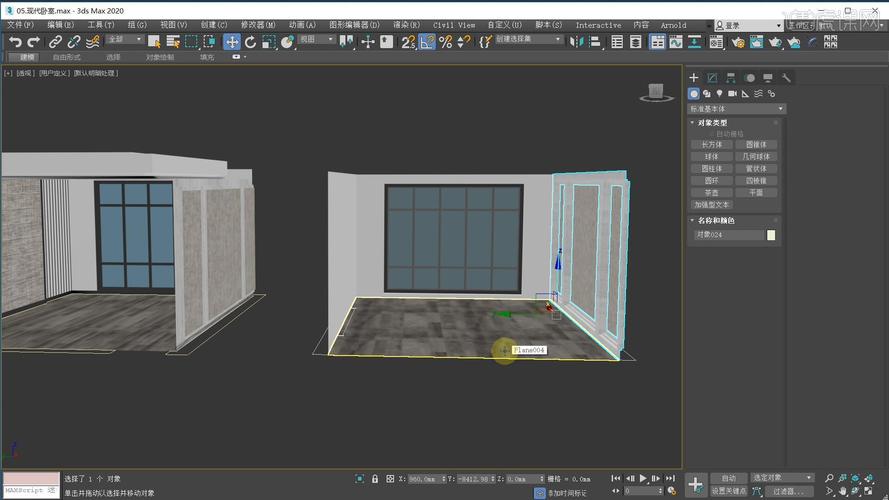Open the Material Editor from the toolbar
The image size is (889, 500).
(x=717, y=41)
